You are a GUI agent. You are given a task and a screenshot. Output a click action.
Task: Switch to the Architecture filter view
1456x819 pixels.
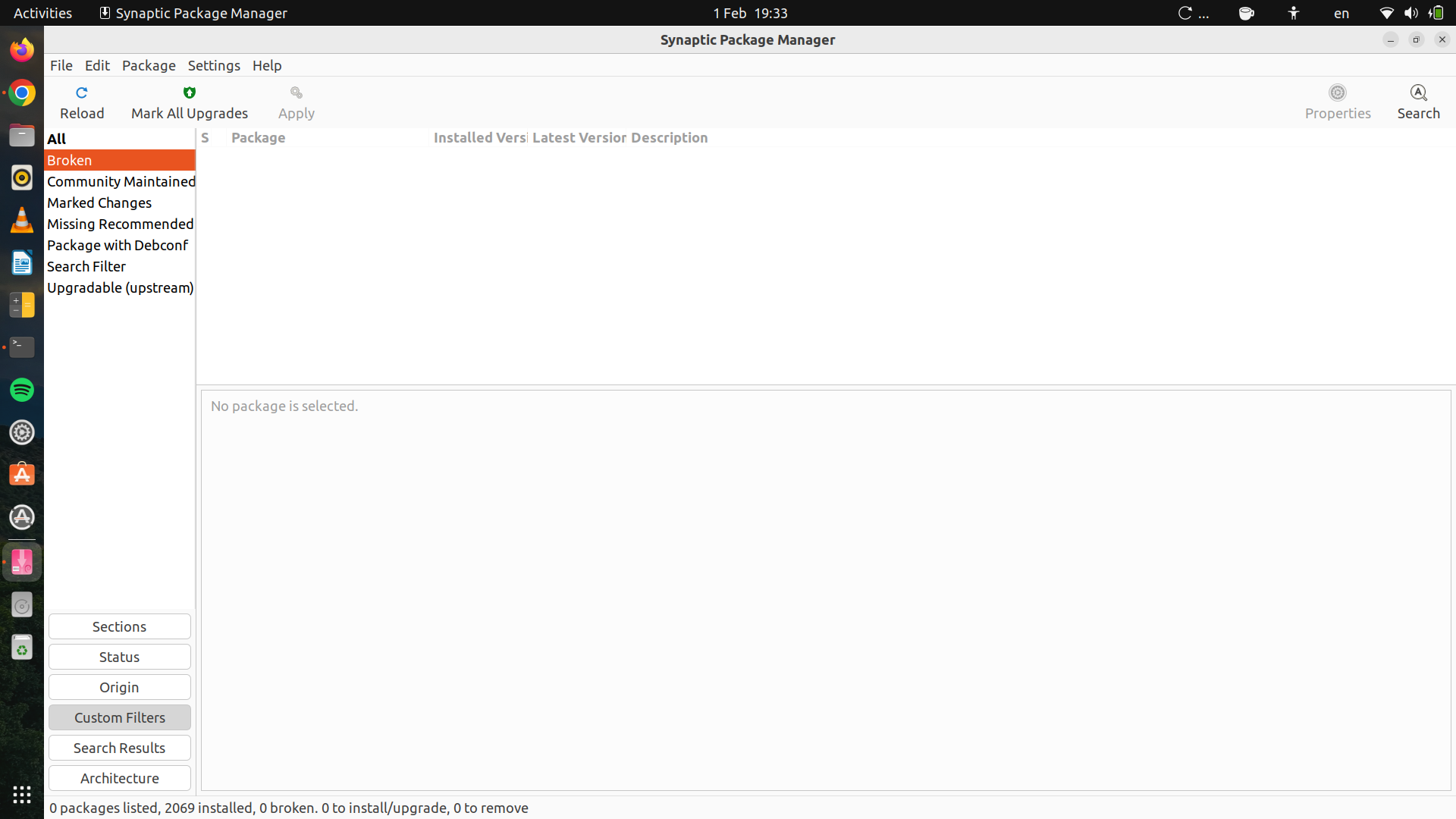point(119,778)
